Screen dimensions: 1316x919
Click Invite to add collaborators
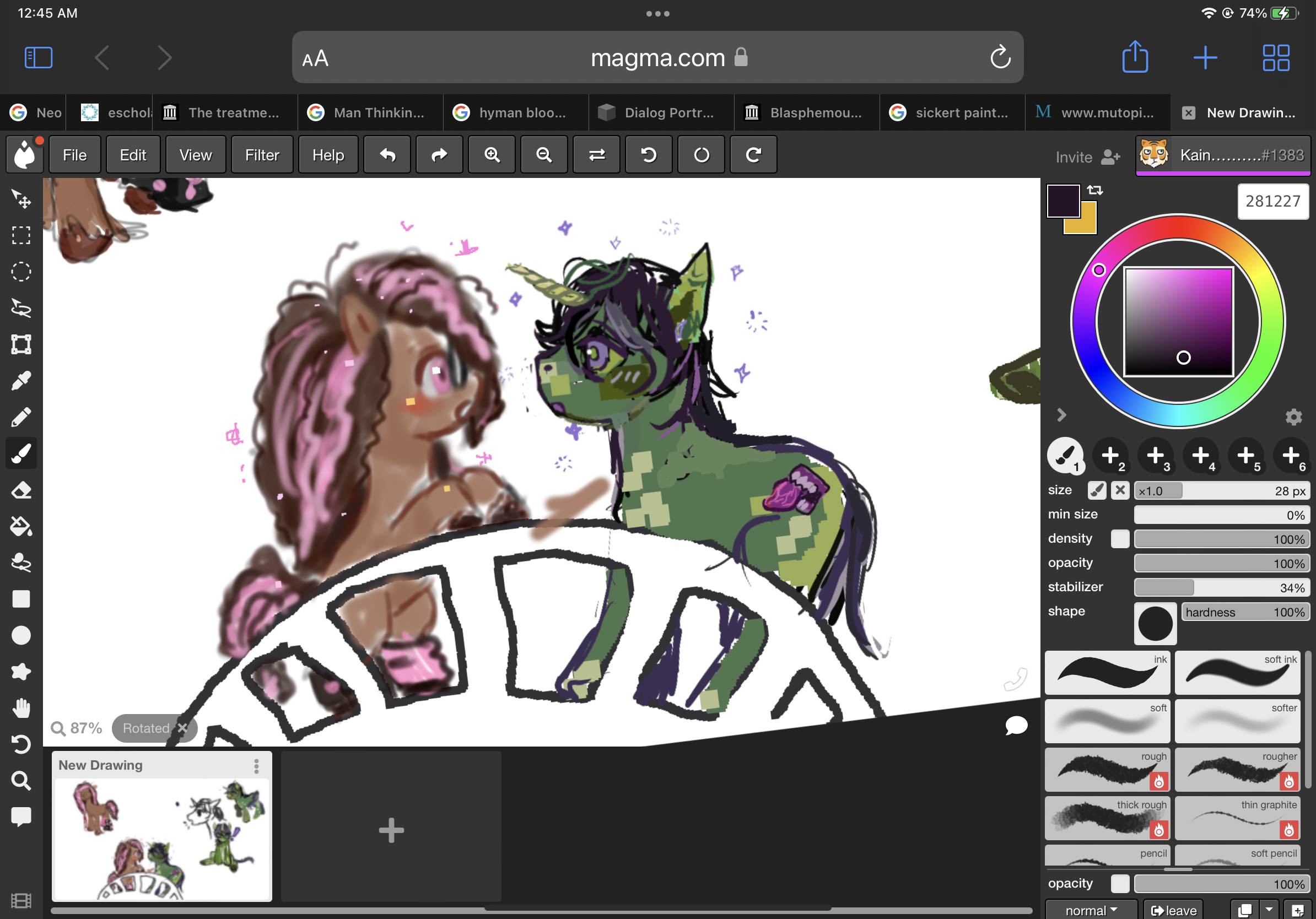point(1087,157)
